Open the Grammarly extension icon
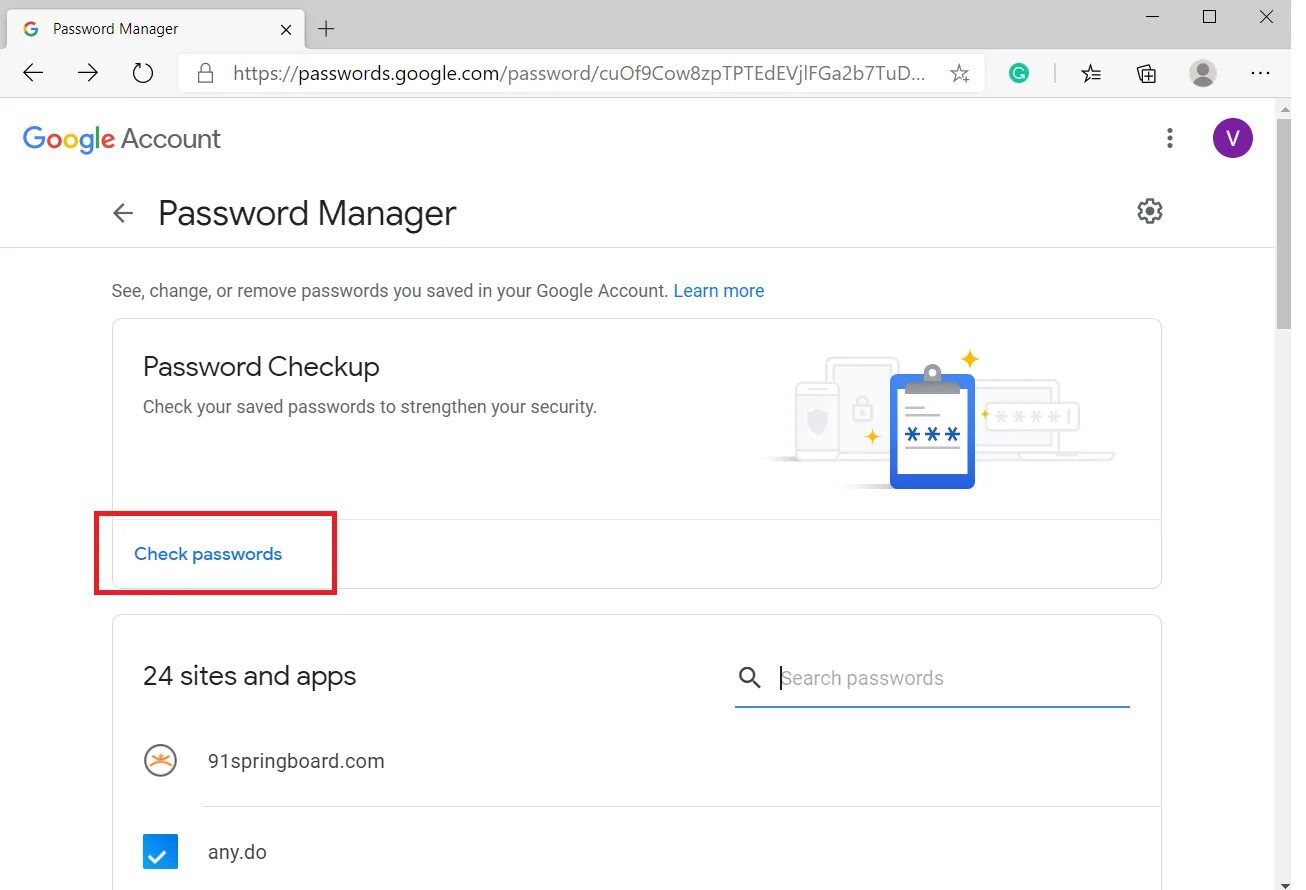This screenshot has height=890, width=1306. coord(1019,72)
